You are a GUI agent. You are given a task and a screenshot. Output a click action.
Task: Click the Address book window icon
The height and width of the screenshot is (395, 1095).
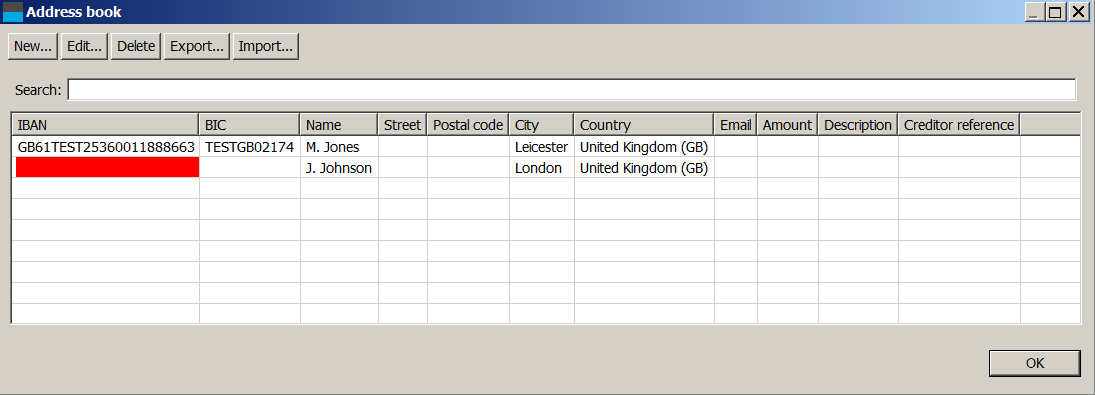[13, 12]
